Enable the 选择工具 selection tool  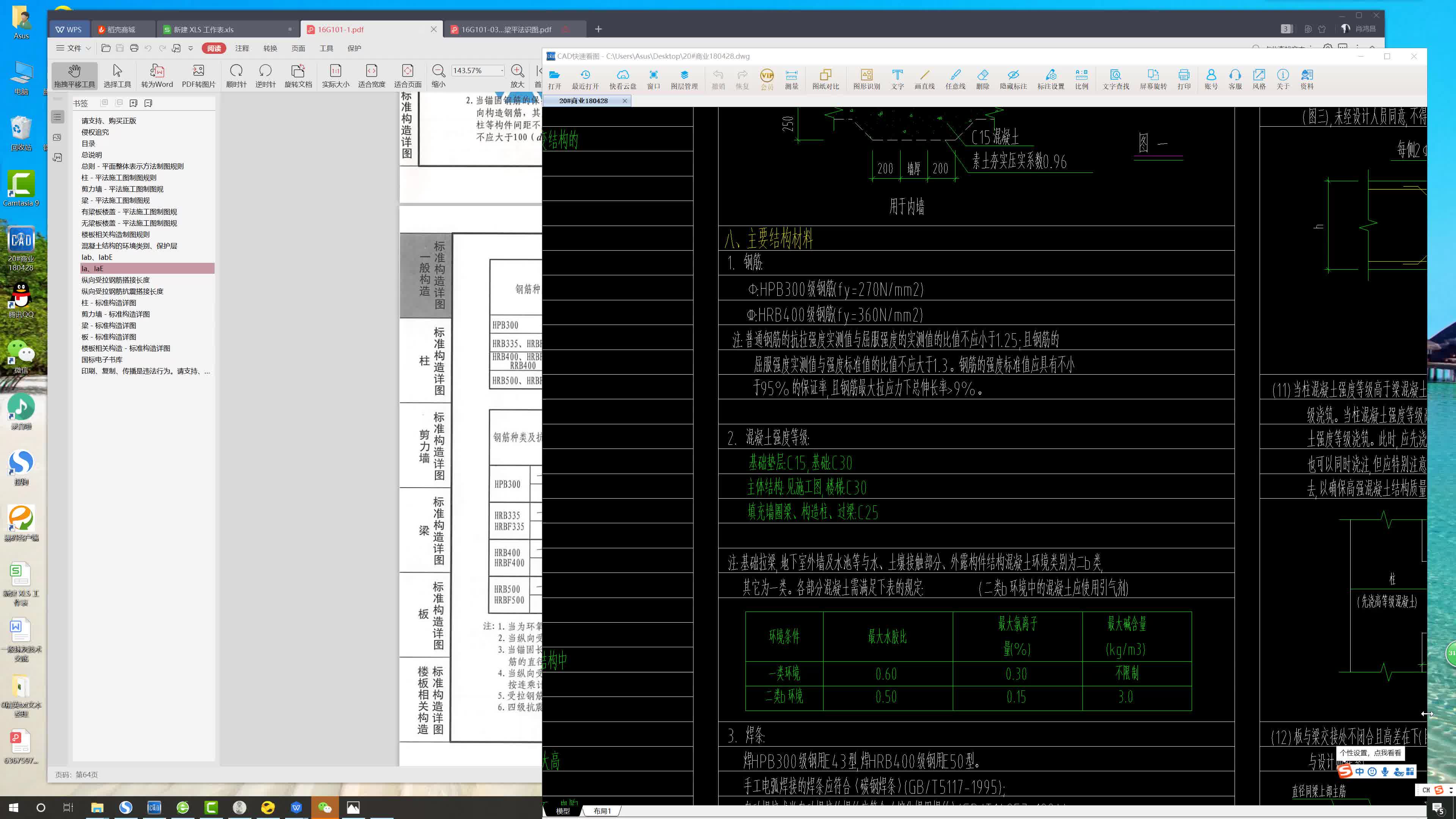[117, 75]
